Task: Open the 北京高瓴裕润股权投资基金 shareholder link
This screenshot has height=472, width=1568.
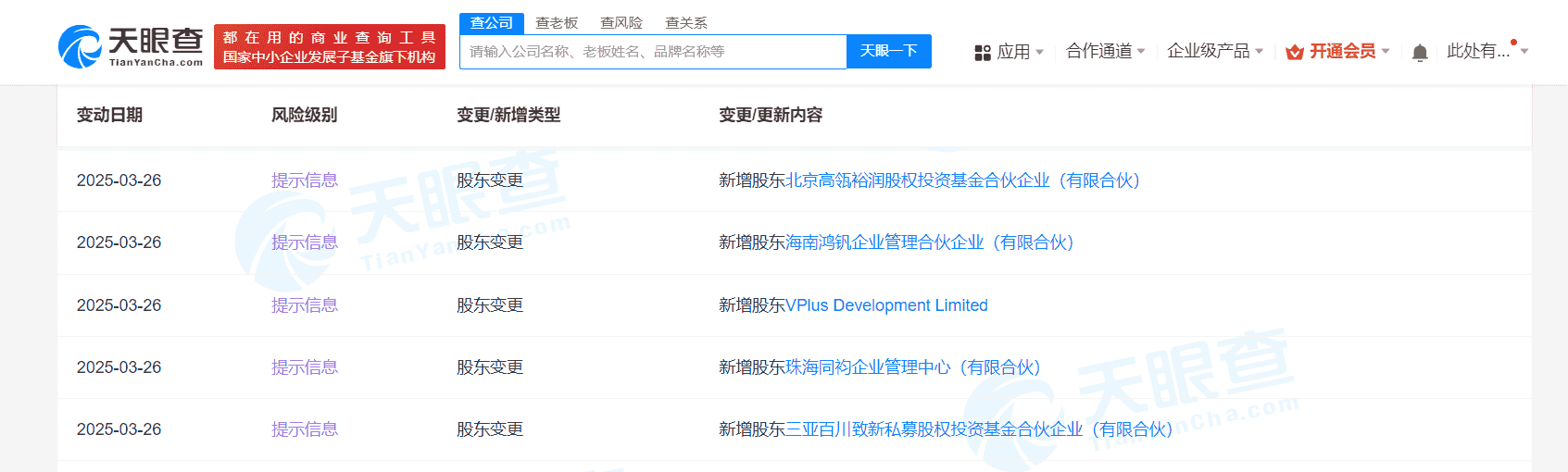Action: [962, 180]
